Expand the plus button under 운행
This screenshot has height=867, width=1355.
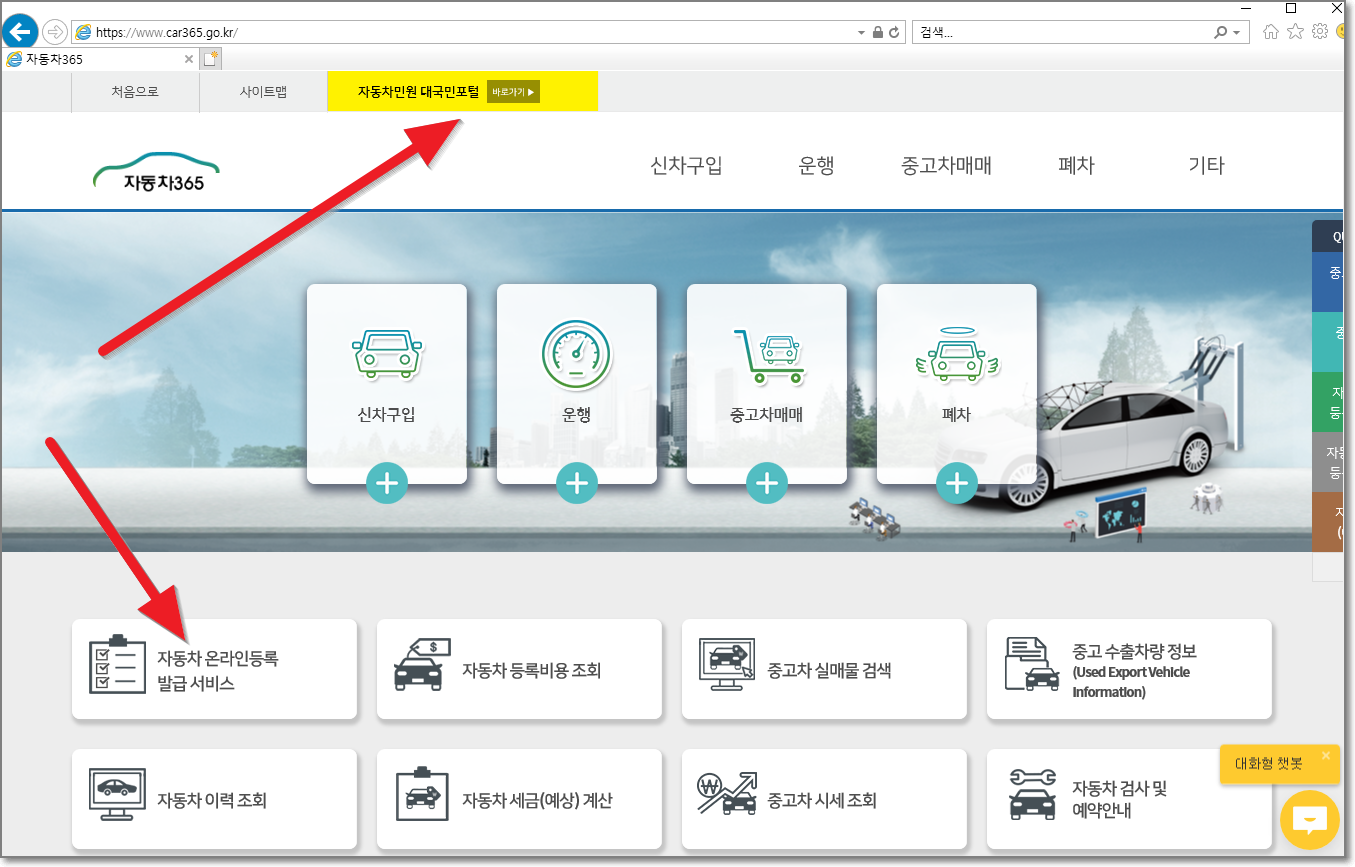pyautogui.click(x=577, y=484)
